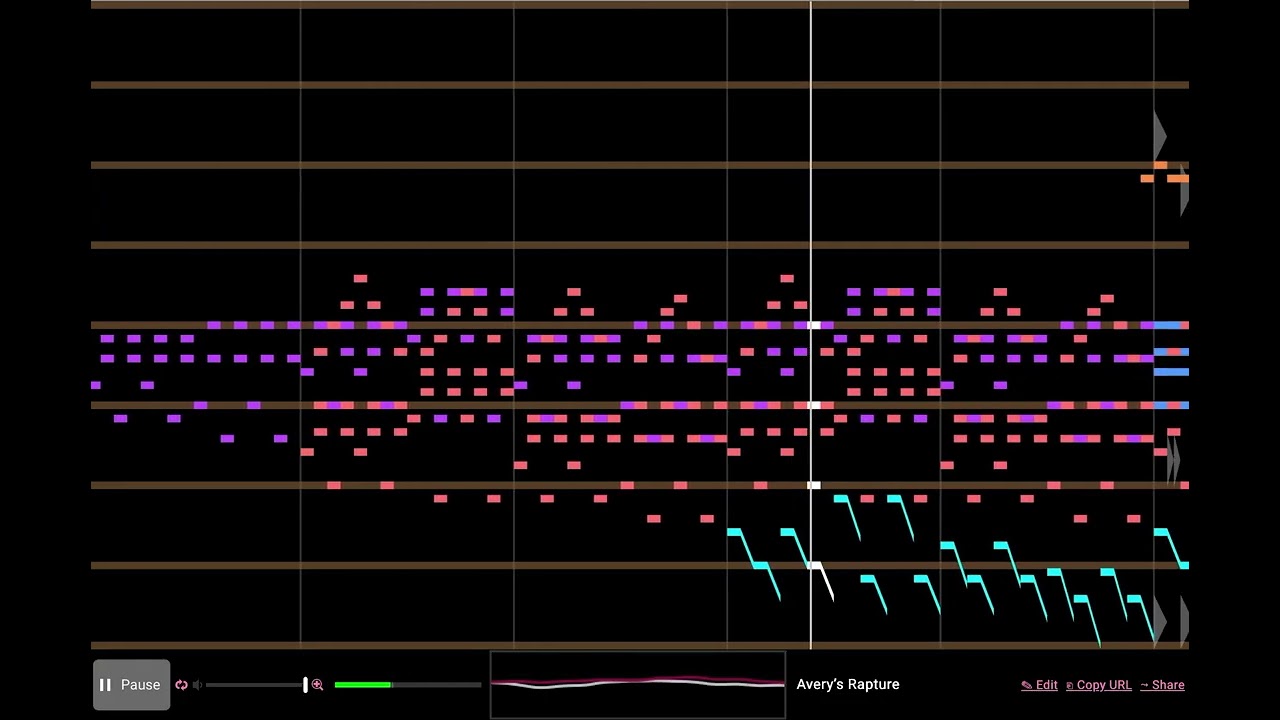Viewport: 1280px width, 720px height.
Task: Seek using the song overview timeline
Action: pos(638,685)
